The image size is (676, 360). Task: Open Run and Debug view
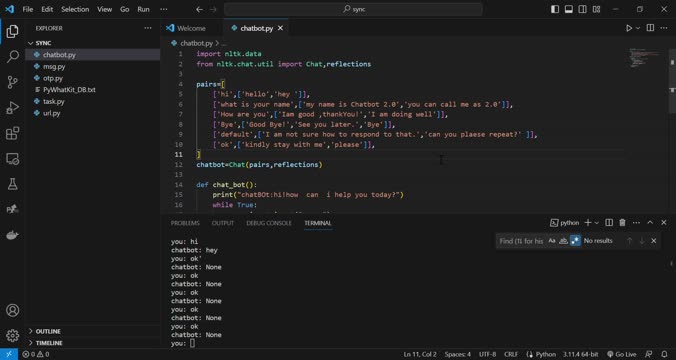click(13, 107)
